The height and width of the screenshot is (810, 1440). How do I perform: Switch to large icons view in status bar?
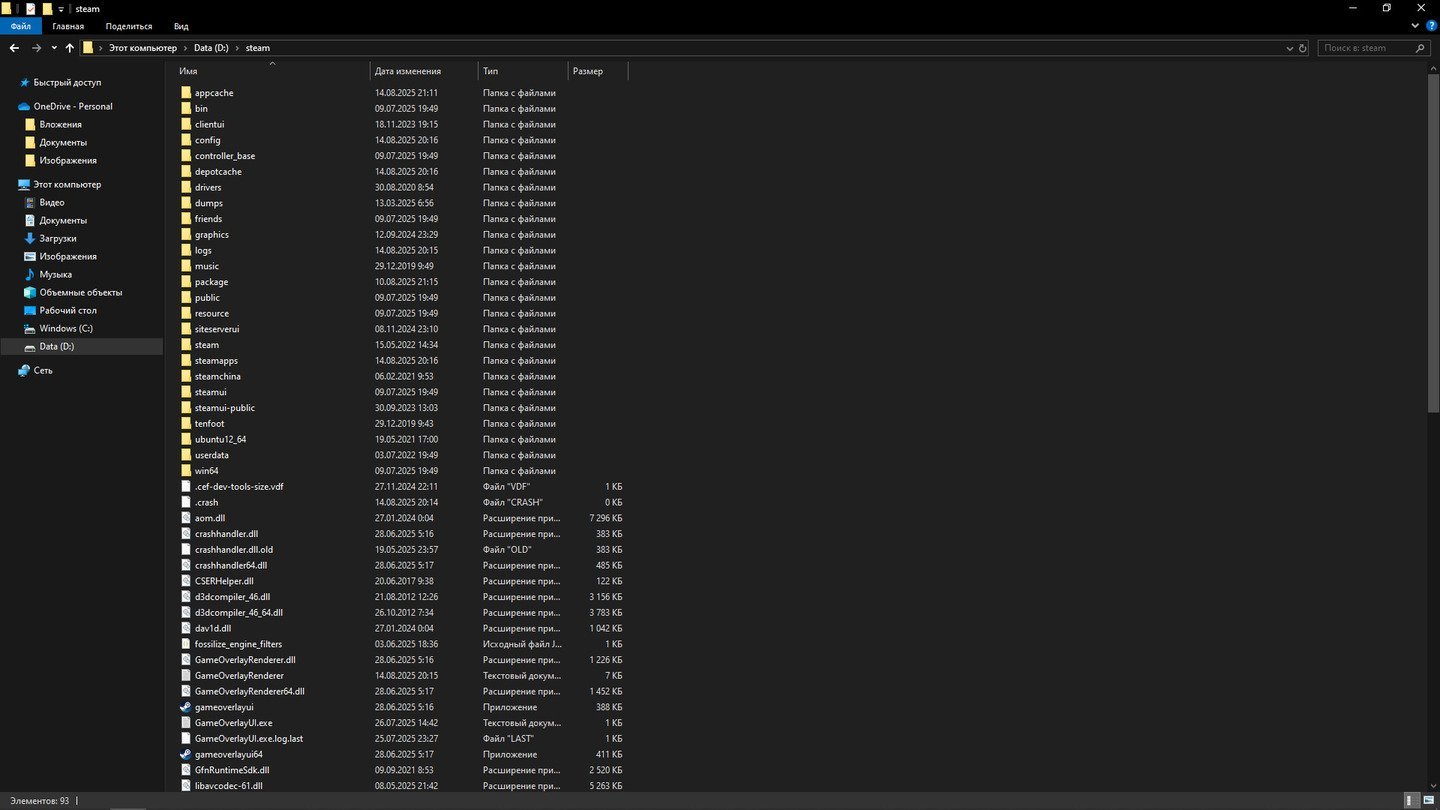pyautogui.click(x=1427, y=801)
